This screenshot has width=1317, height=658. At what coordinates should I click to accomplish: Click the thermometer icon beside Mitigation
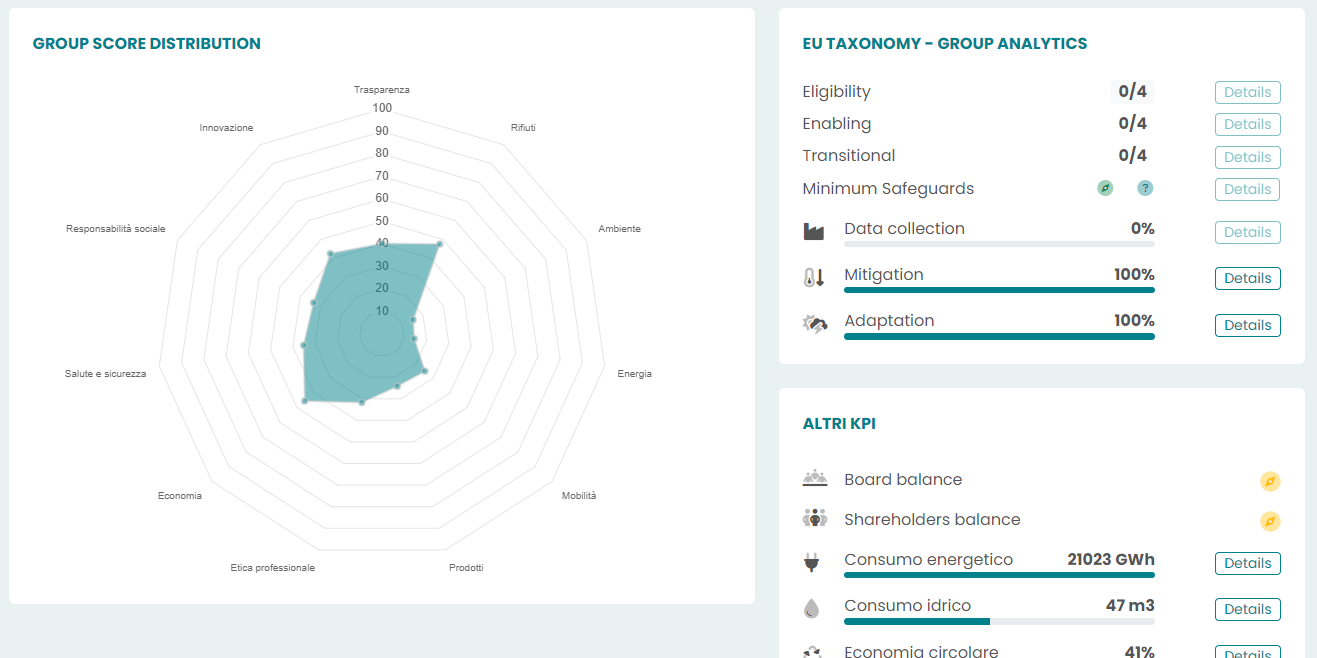(814, 278)
